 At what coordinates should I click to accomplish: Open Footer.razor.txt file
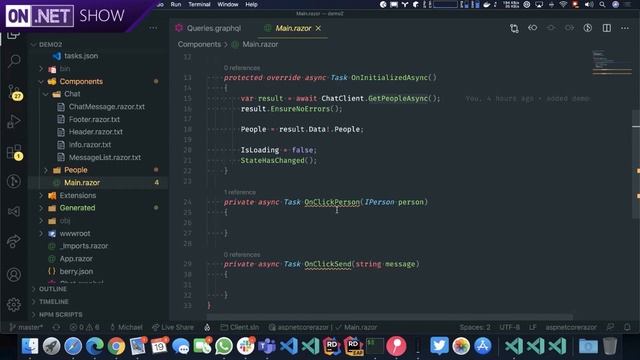(94, 119)
